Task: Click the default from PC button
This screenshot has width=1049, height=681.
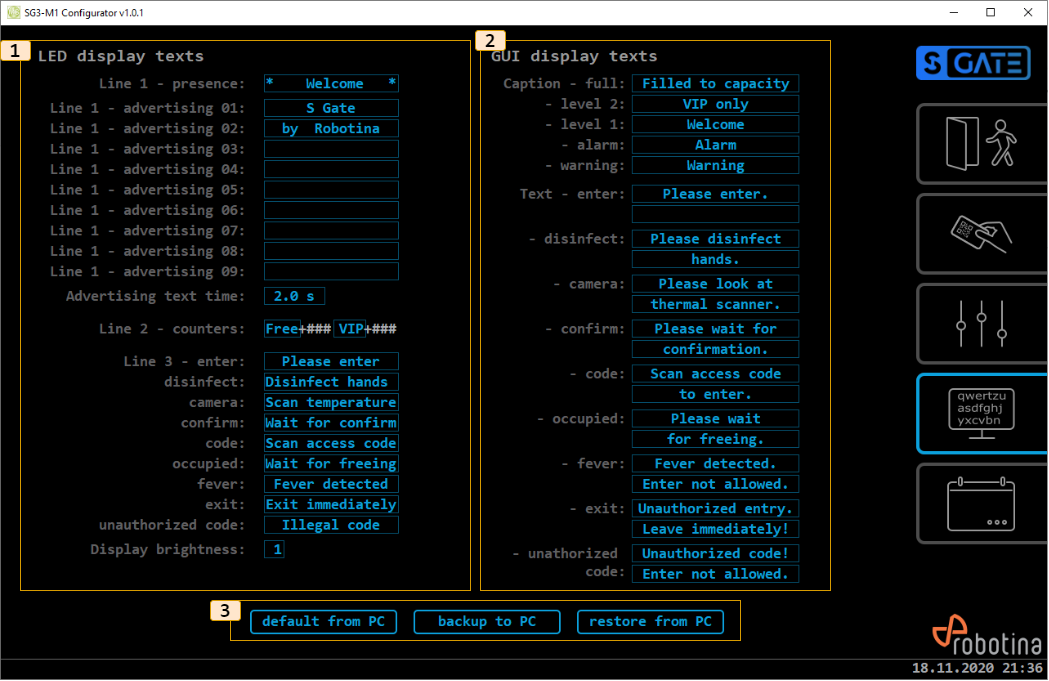Action: pyautogui.click(x=323, y=622)
